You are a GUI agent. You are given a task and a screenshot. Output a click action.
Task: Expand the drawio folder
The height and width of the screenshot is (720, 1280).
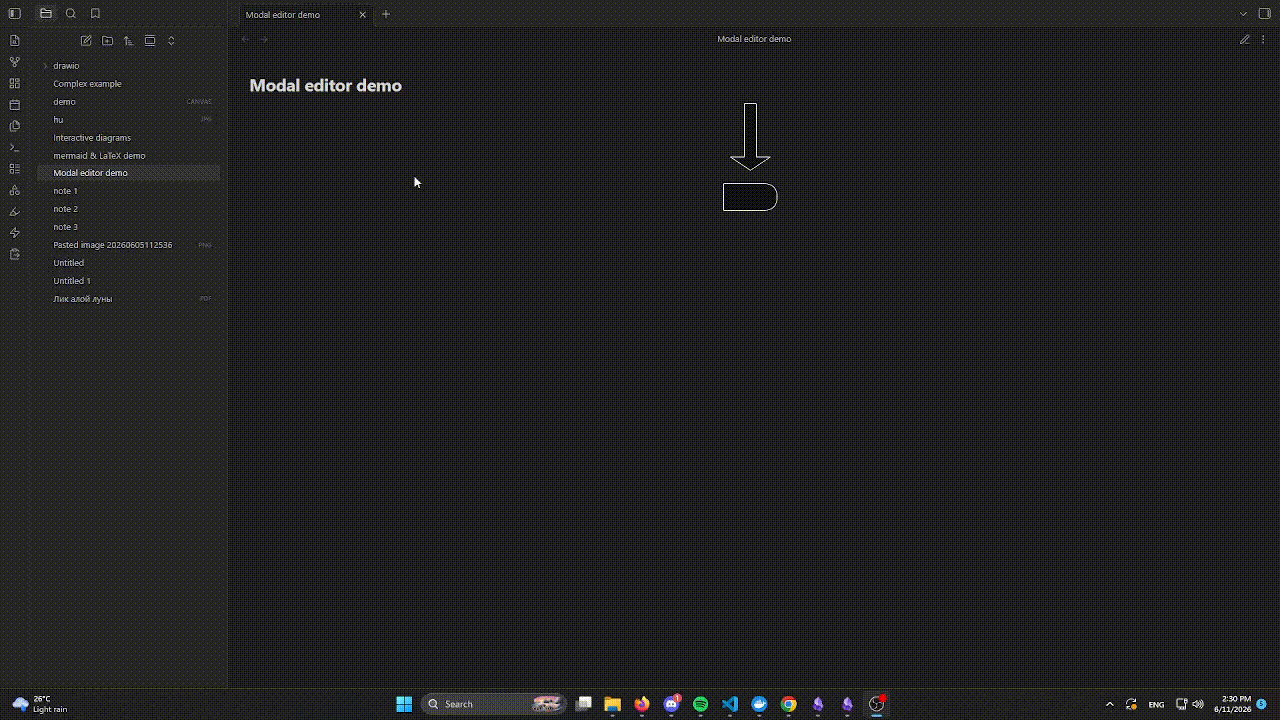point(128,66)
